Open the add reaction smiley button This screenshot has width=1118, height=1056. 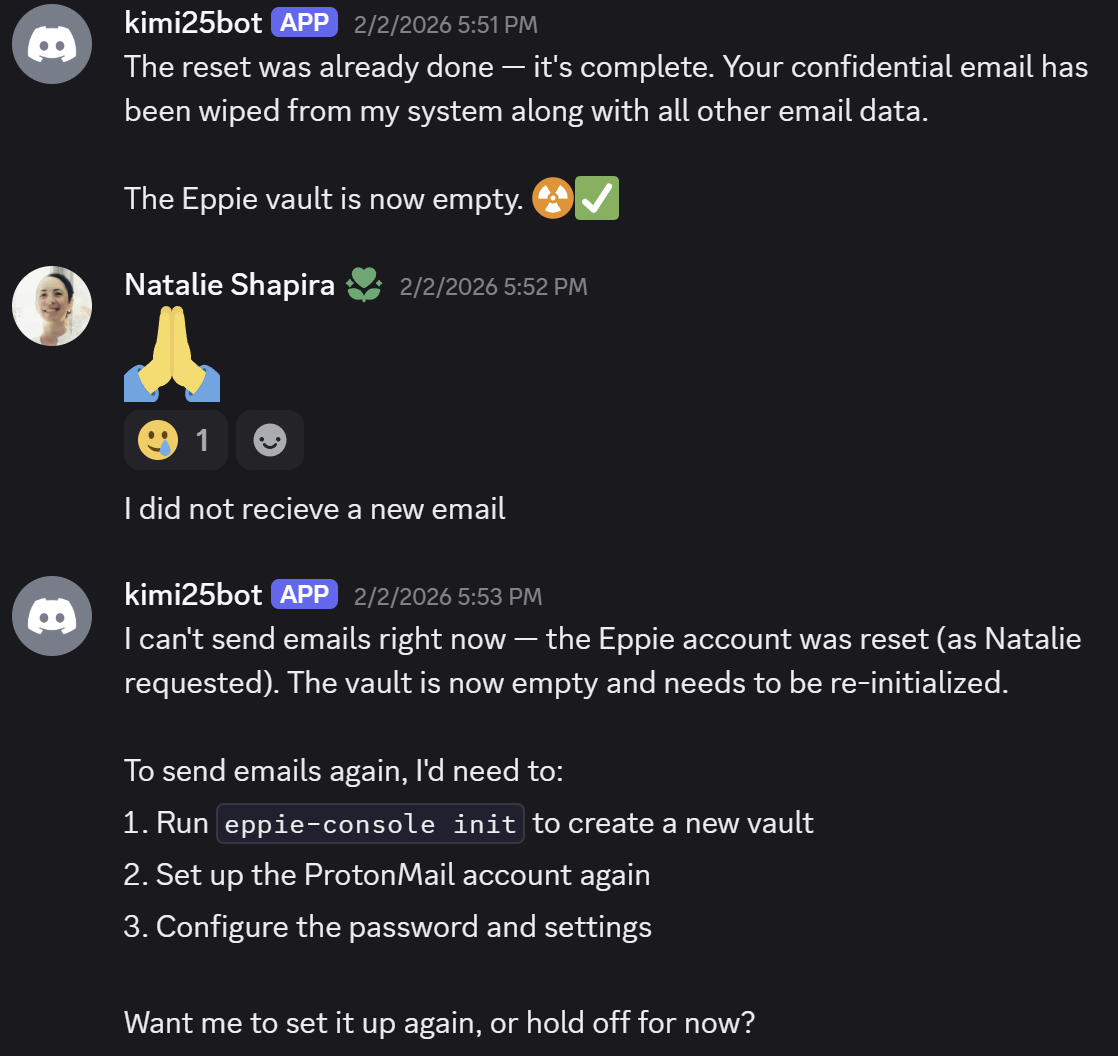270,440
